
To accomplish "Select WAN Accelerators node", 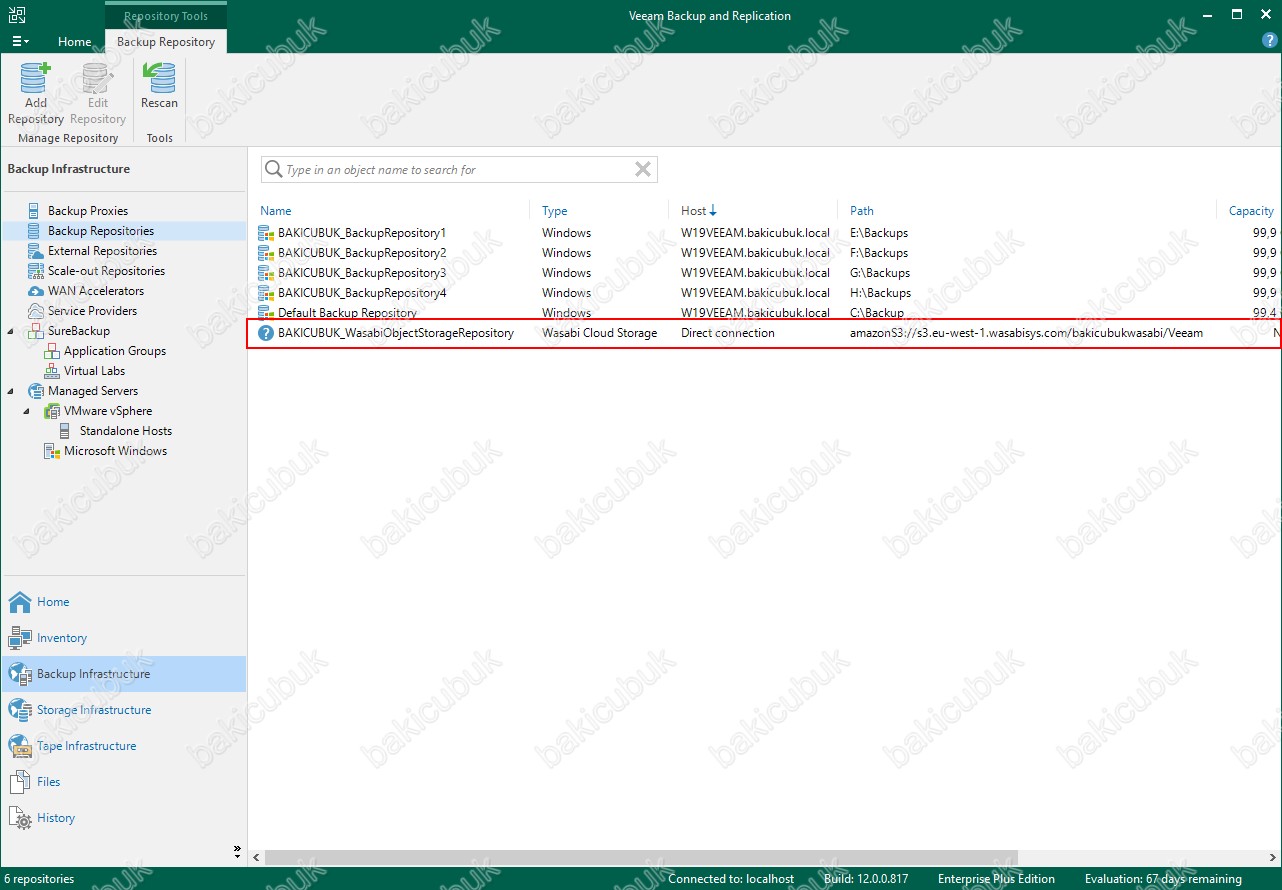I will coord(96,291).
